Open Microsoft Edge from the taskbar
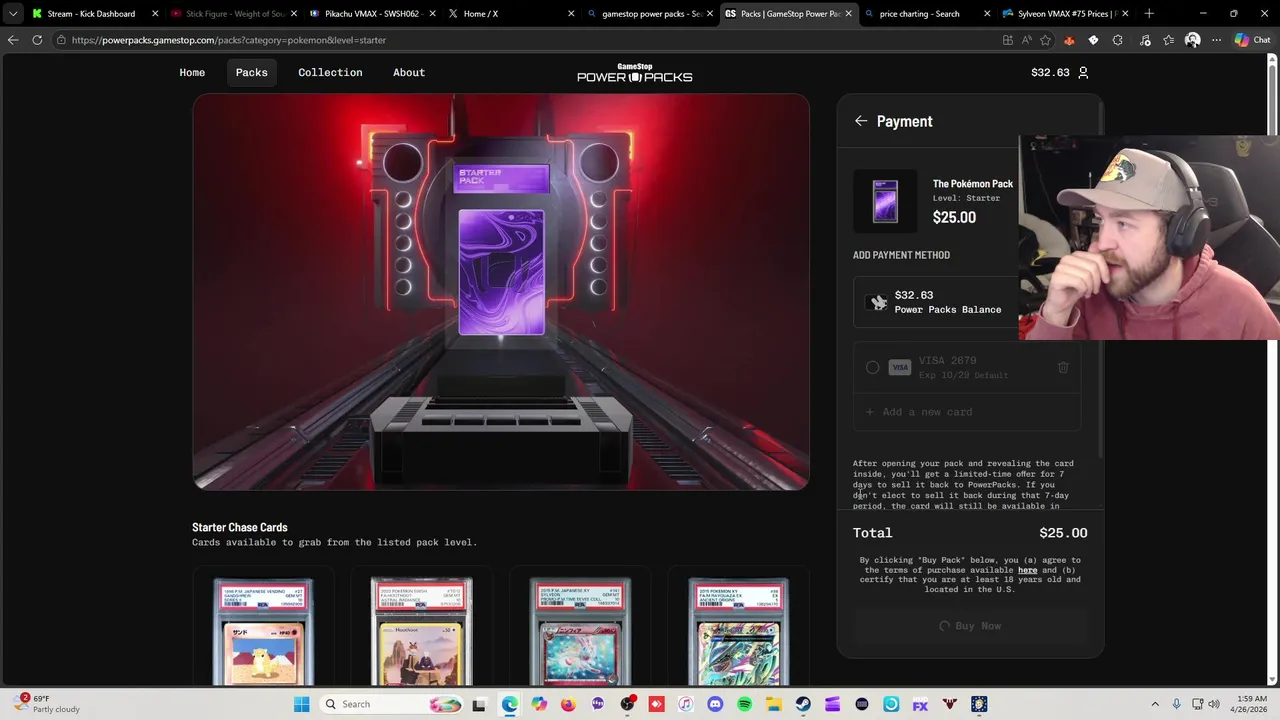 point(509,704)
